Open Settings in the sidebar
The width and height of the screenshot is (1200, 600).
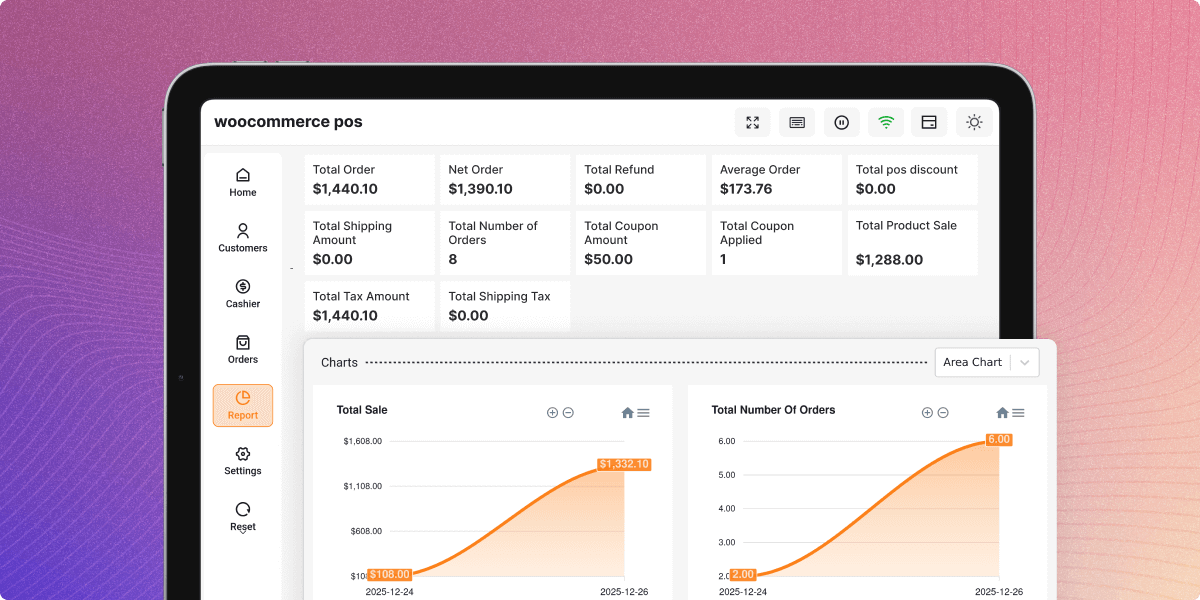coord(243,461)
